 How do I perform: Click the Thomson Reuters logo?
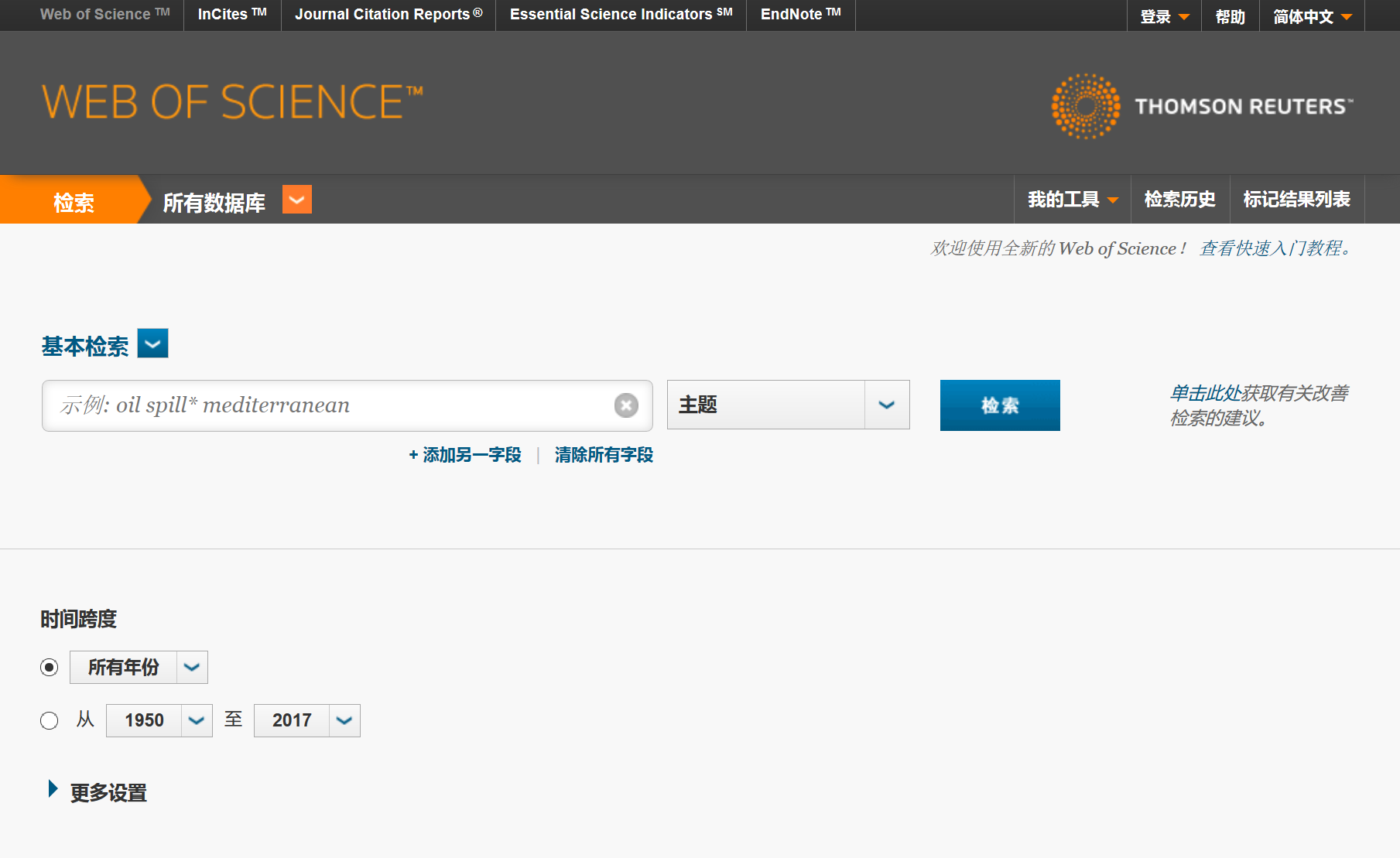(x=1201, y=106)
